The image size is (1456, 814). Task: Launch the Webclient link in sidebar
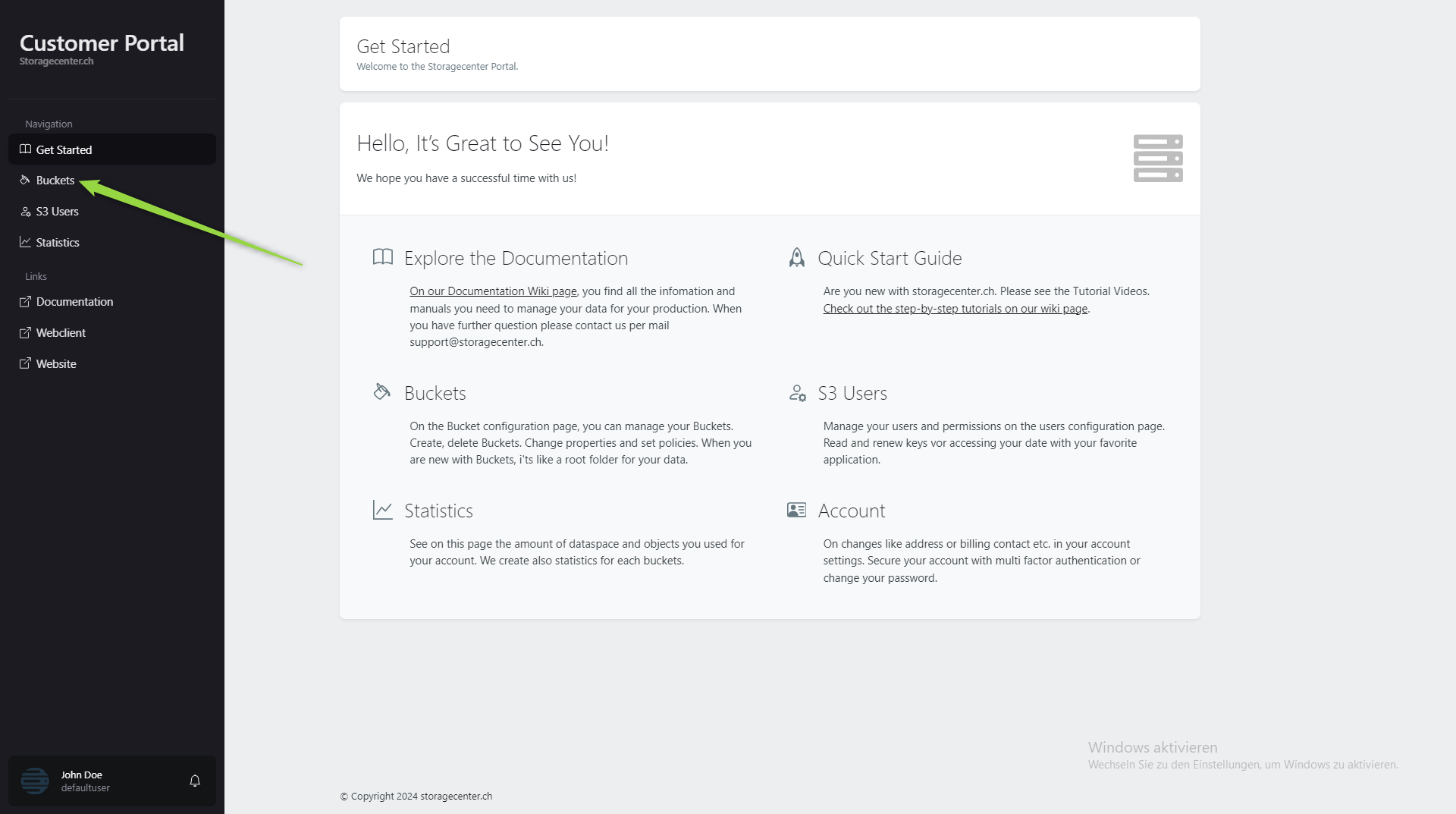(61, 333)
